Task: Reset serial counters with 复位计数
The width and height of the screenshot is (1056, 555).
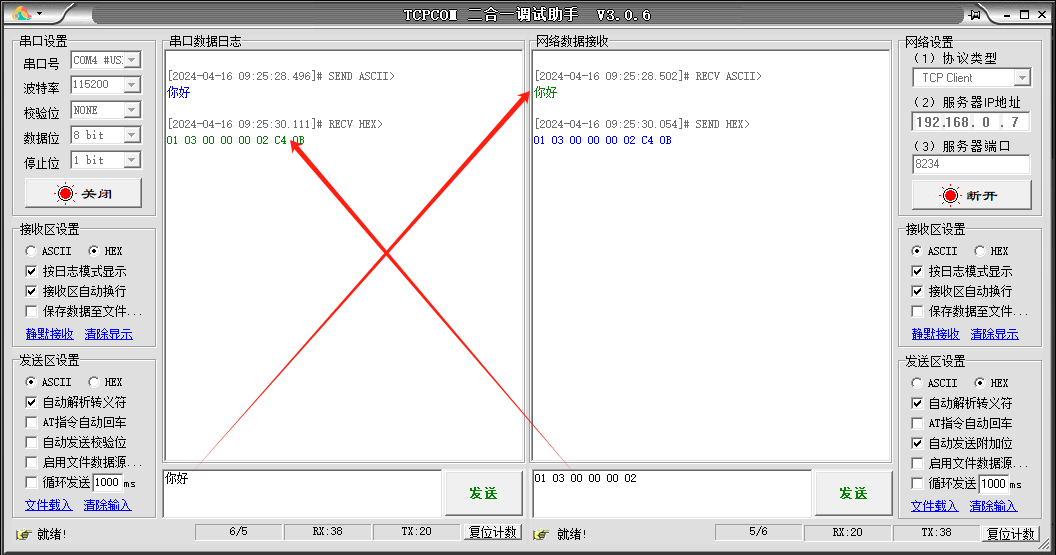Action: click(x=493, y=532)
